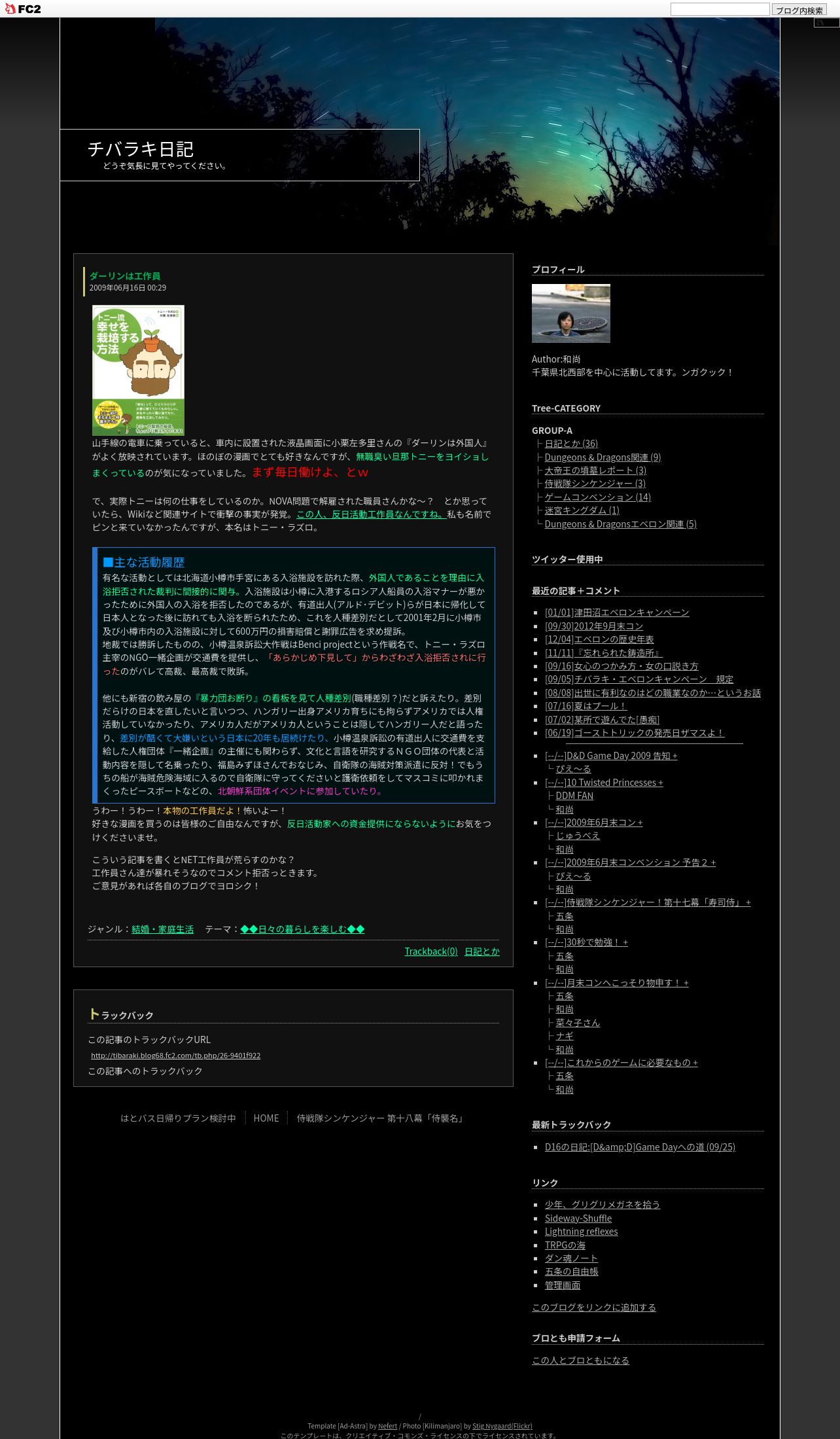
Task: Click the FC2 logo icon
Action: 23,9
